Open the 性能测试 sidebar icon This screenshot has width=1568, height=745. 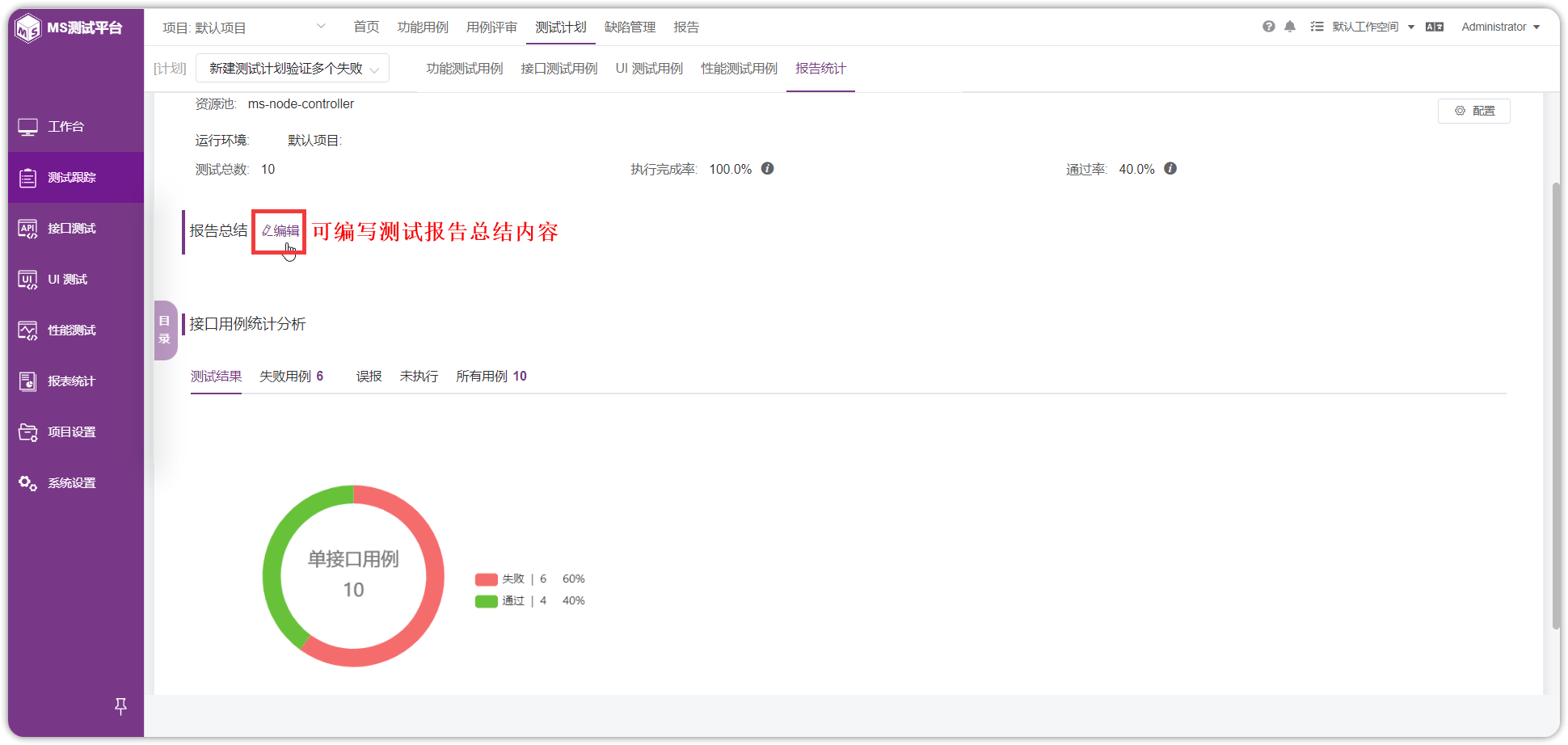click(28, 330)
